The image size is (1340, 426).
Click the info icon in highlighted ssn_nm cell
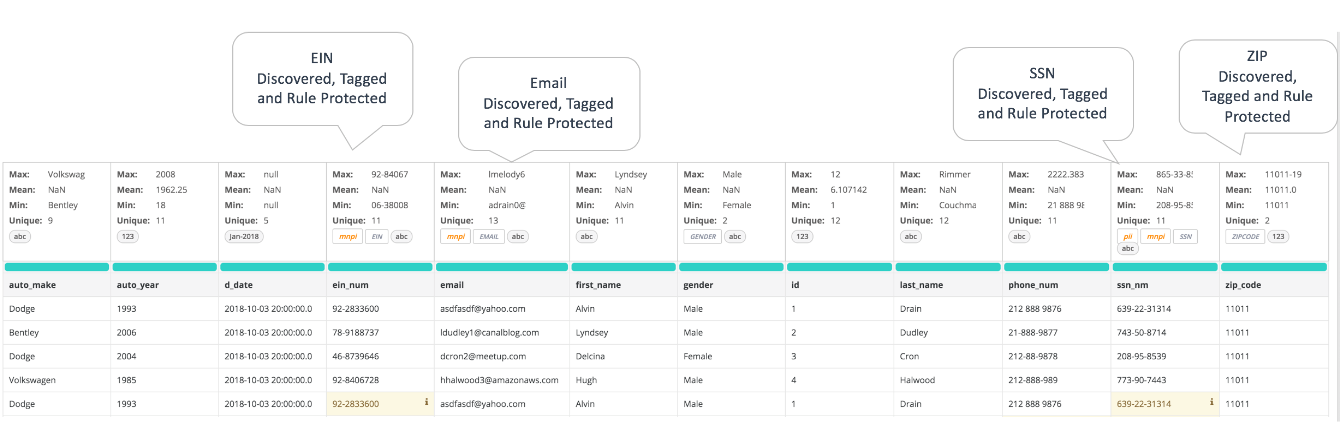1211,403
